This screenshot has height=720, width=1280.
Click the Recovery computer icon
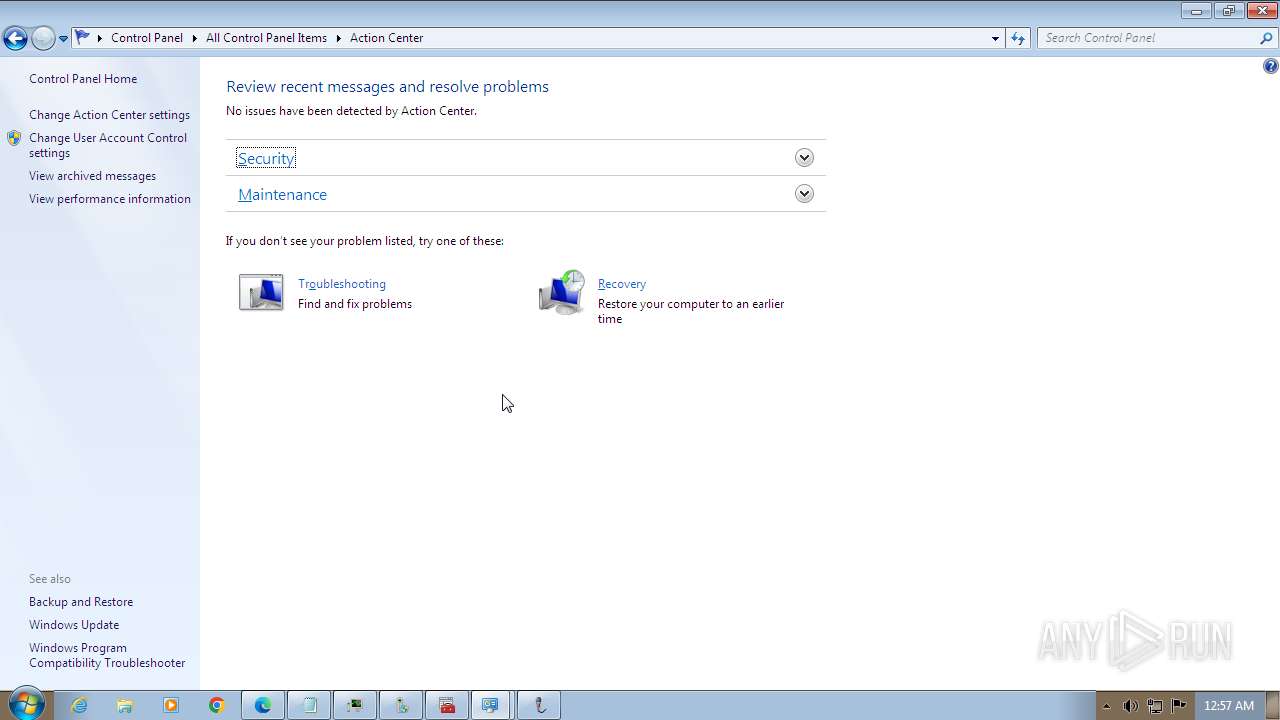562,292
